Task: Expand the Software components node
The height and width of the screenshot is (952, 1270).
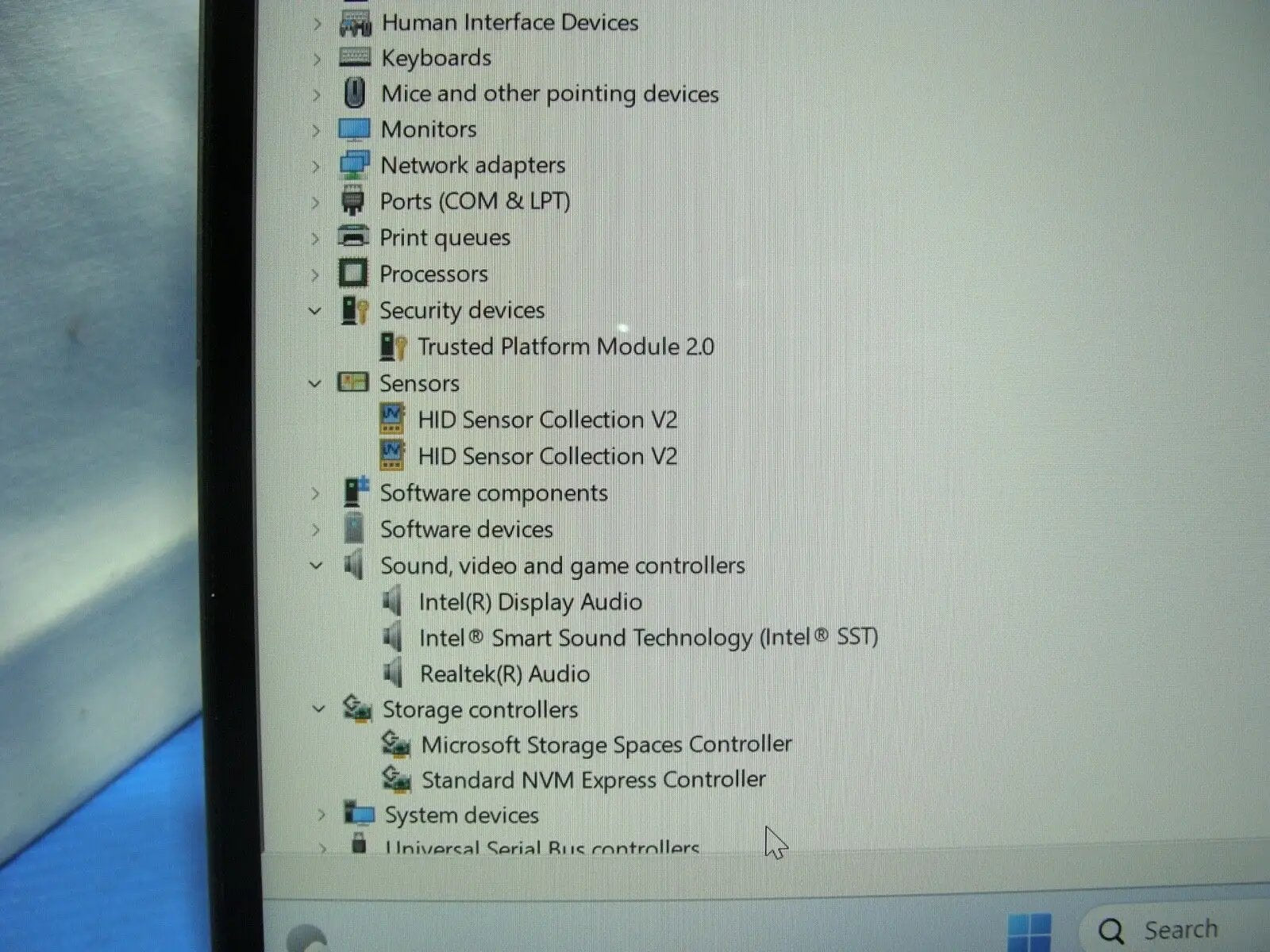Action: [316, 493]
